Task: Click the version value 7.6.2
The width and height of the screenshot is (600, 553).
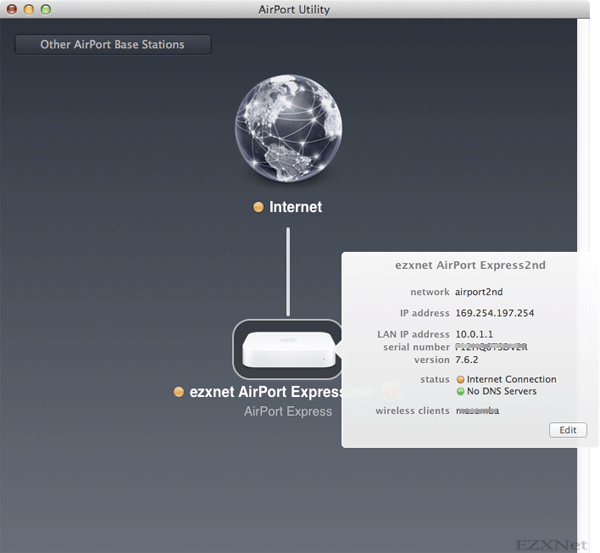Action: 466,360
